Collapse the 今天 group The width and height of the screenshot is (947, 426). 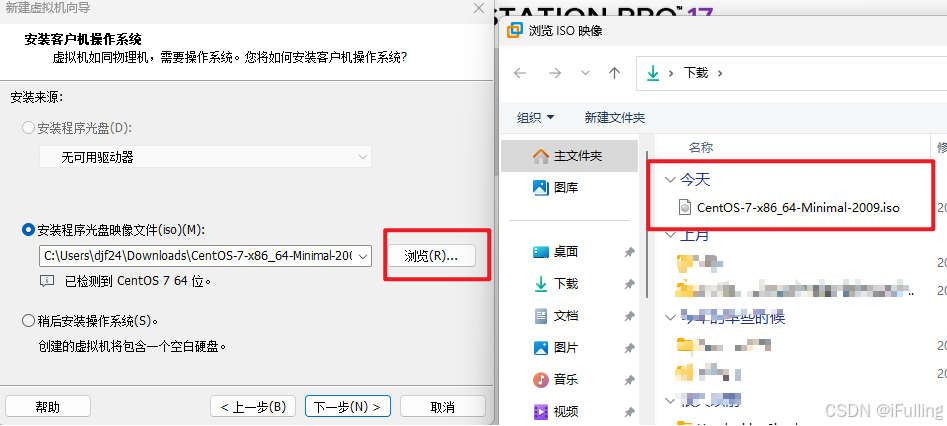(x=669, y=179)
